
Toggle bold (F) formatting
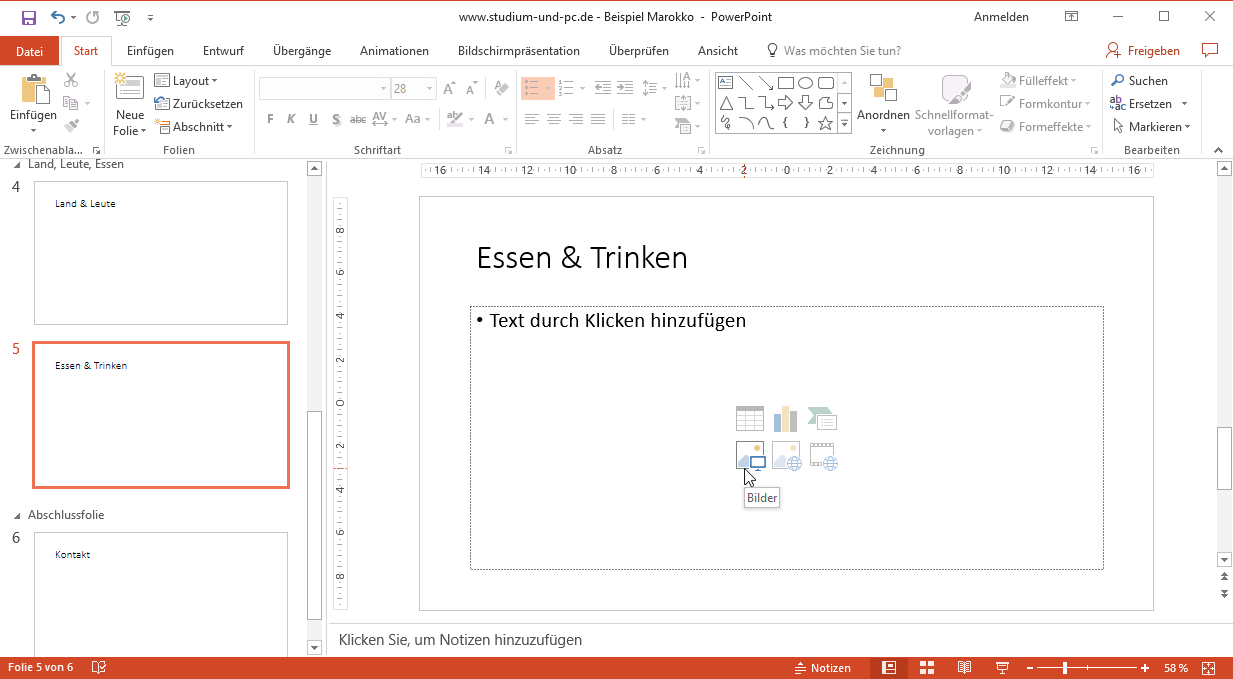tap(270, 119)
